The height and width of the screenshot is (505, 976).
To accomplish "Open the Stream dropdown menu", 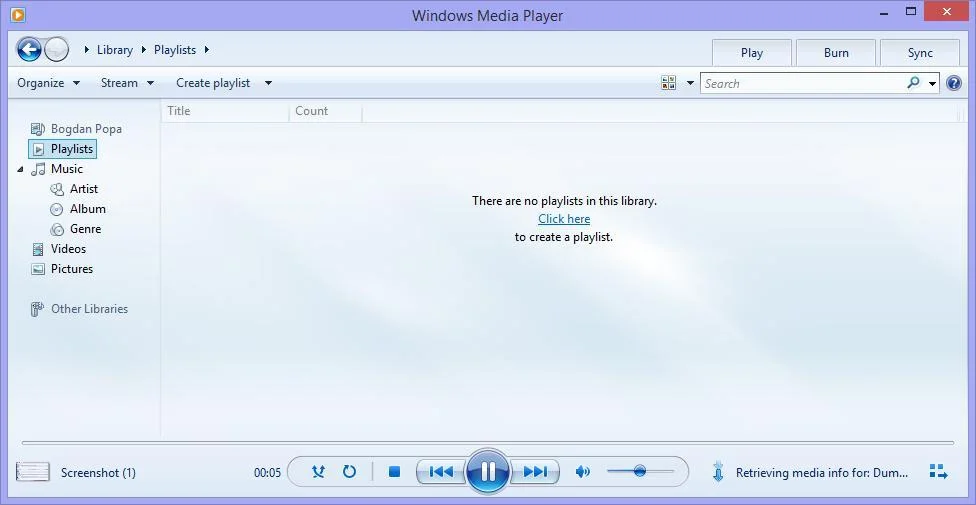I will (x=128, y=83).
